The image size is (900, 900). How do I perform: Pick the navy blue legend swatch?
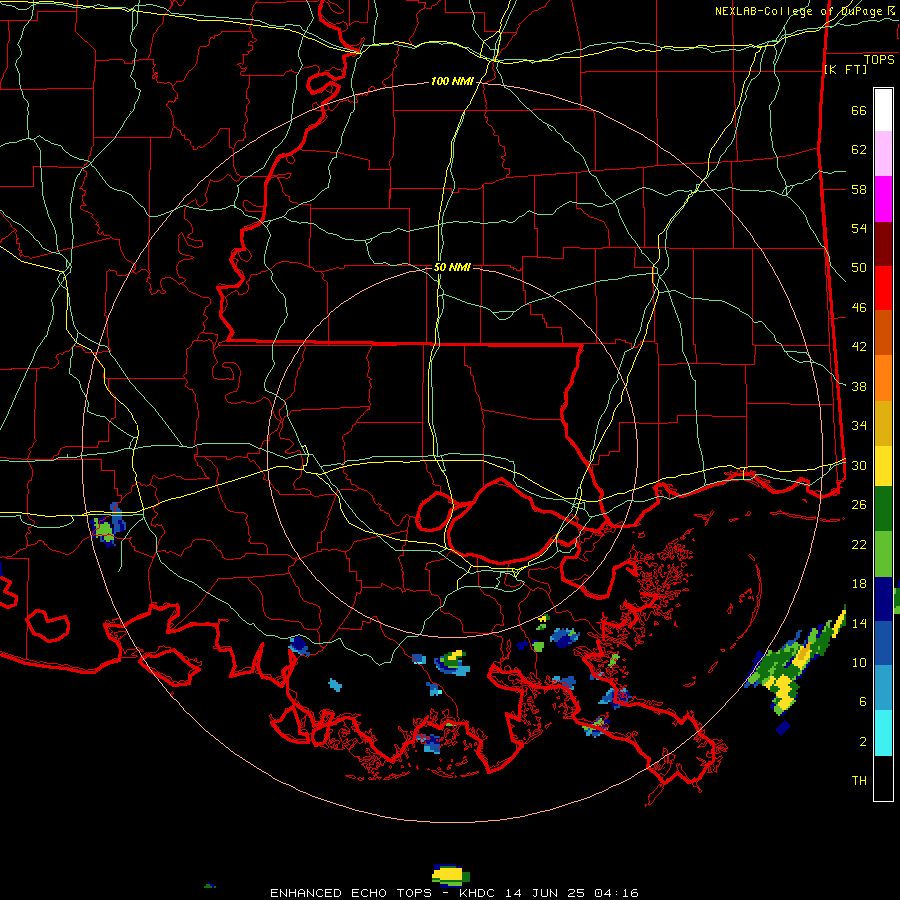pos(883,599)
